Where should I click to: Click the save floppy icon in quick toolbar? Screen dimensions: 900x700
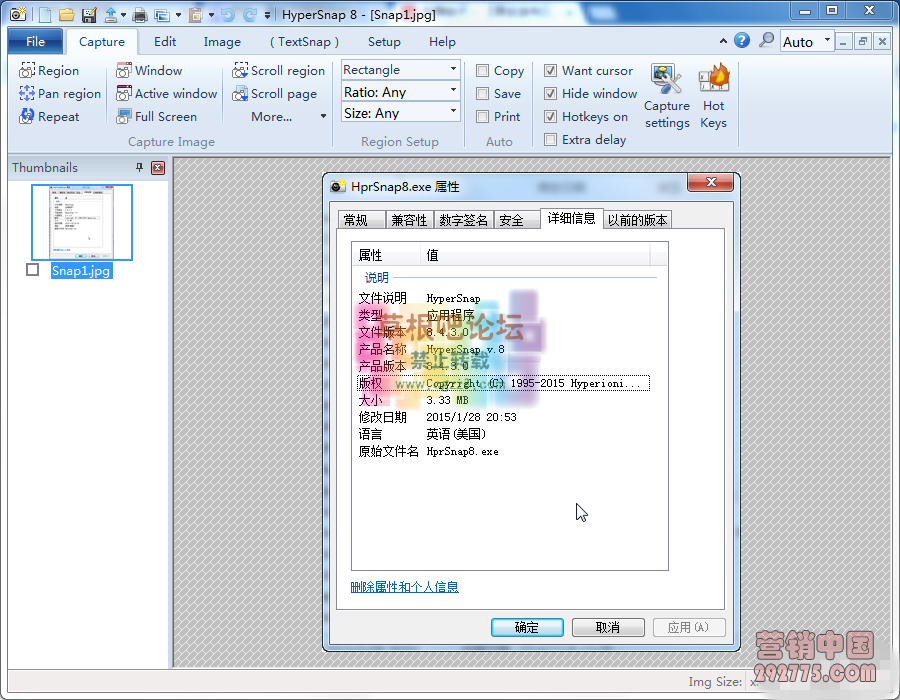tap(89, 14)
